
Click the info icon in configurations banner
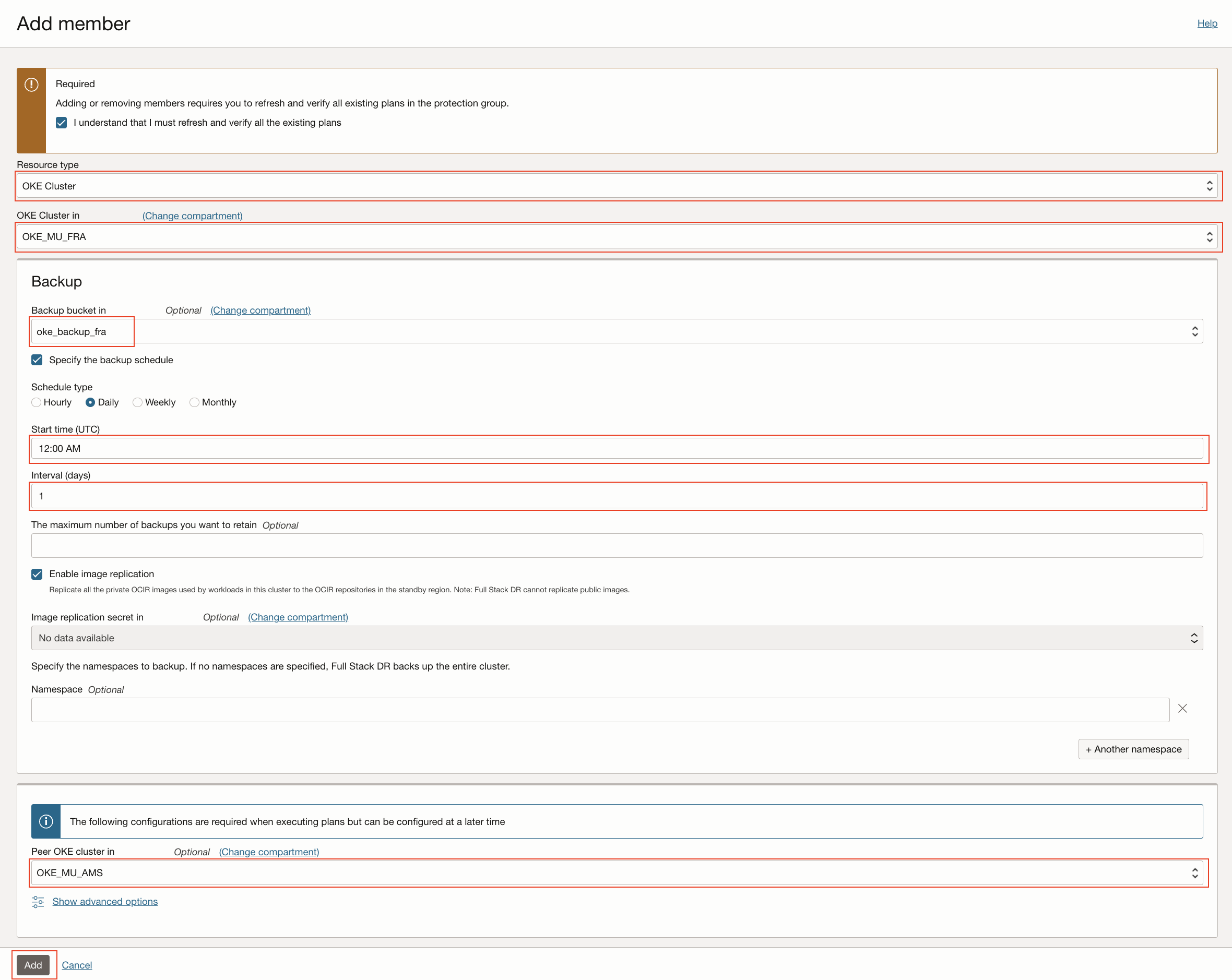pyautogui.click(x=46, y=821)
